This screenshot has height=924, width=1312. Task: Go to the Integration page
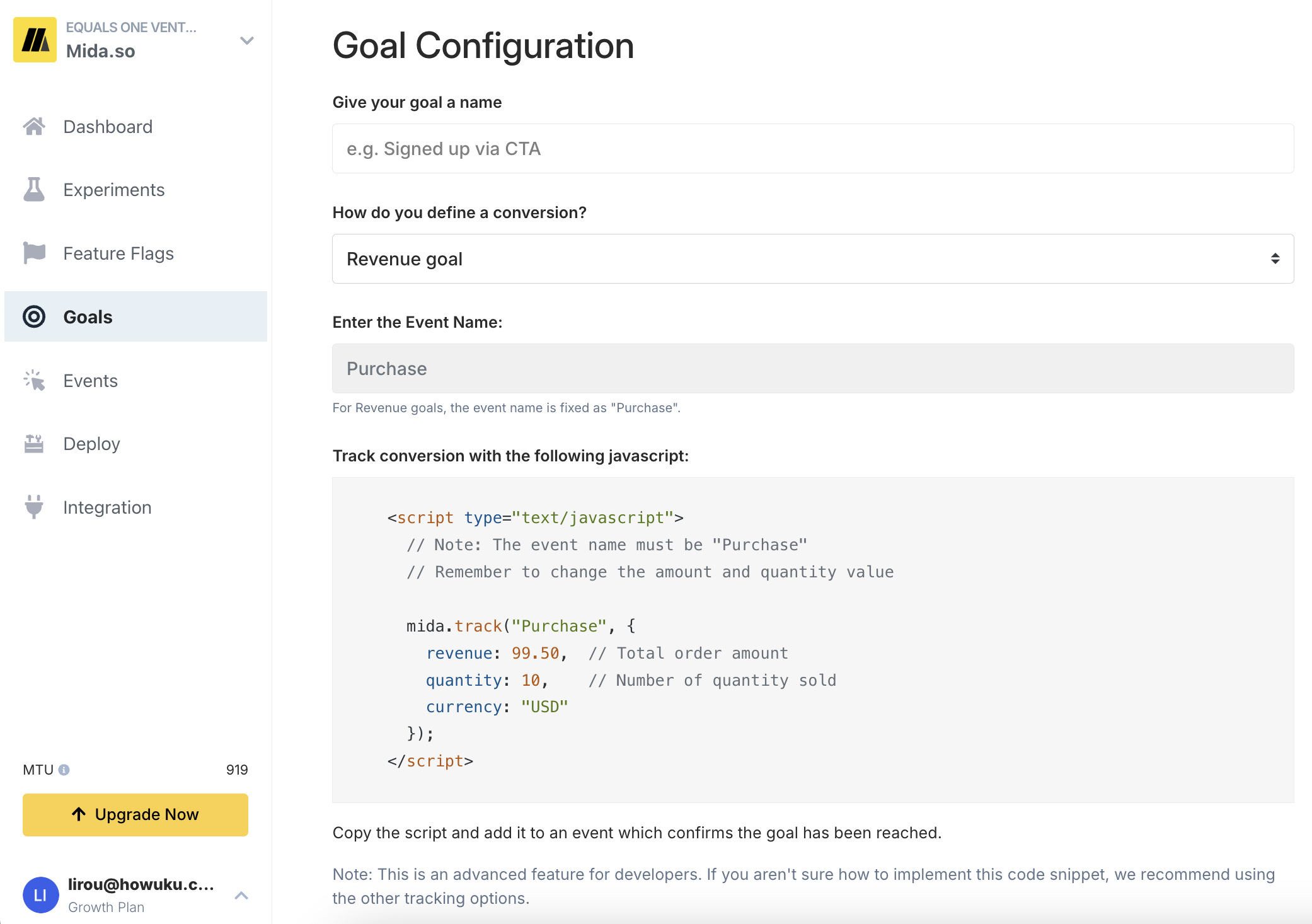(107, 507)
